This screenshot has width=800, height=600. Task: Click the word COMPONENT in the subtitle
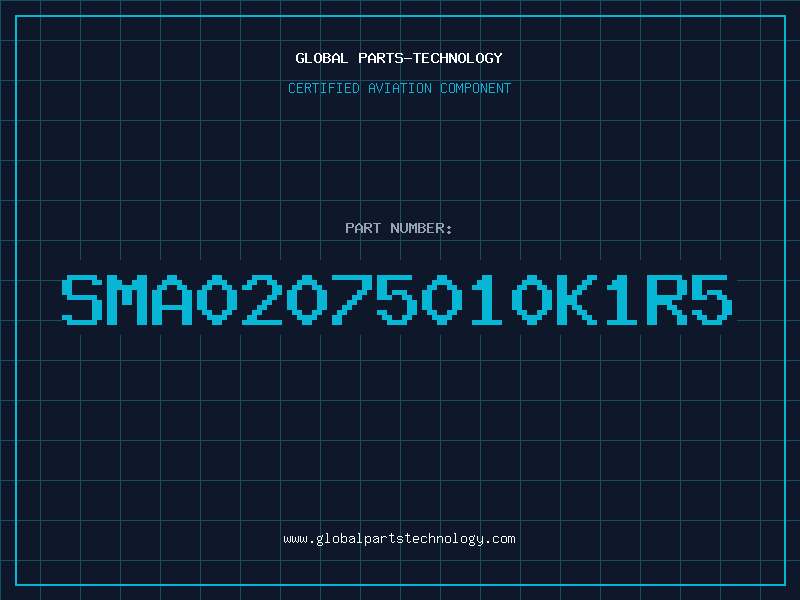pos(476,88)
